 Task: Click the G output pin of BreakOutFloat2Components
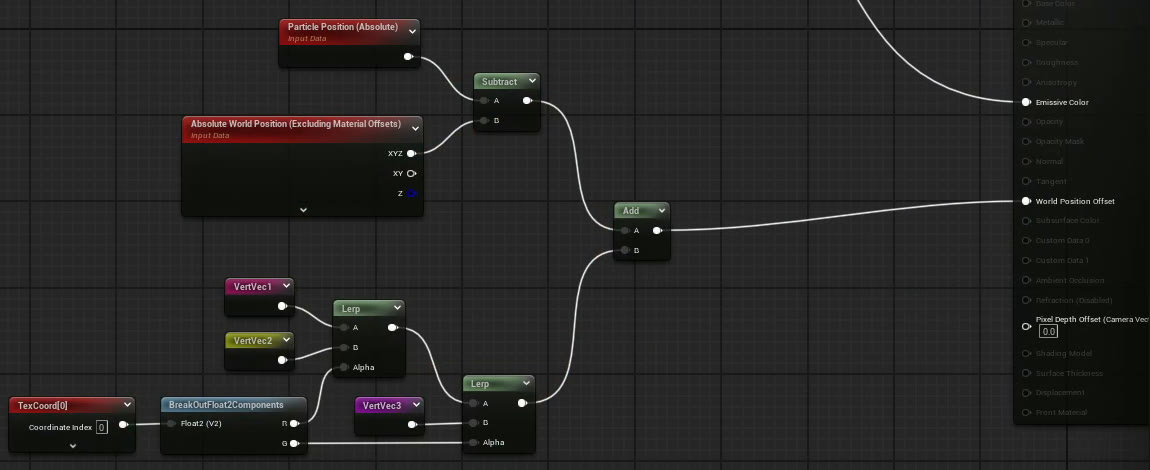click(294, 443)
